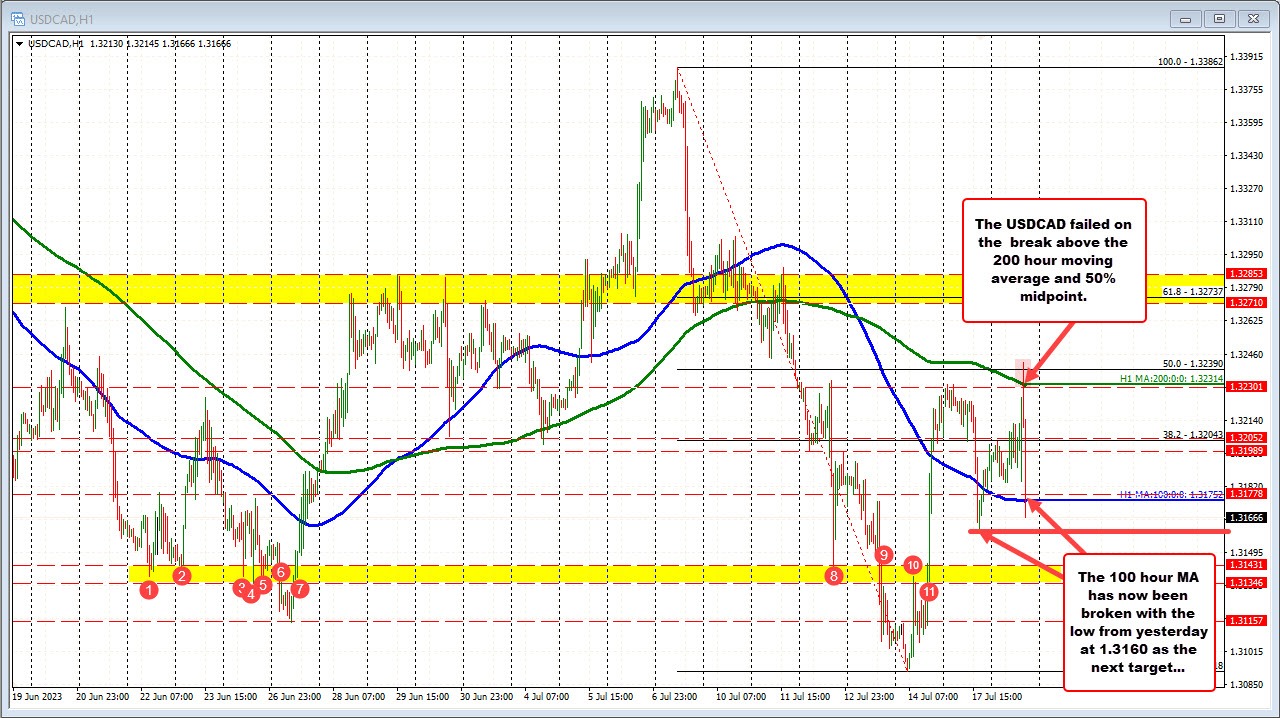Click the current price tag 1.31666
Viewport: 1280px width, 718px height.
[1246, 517]
